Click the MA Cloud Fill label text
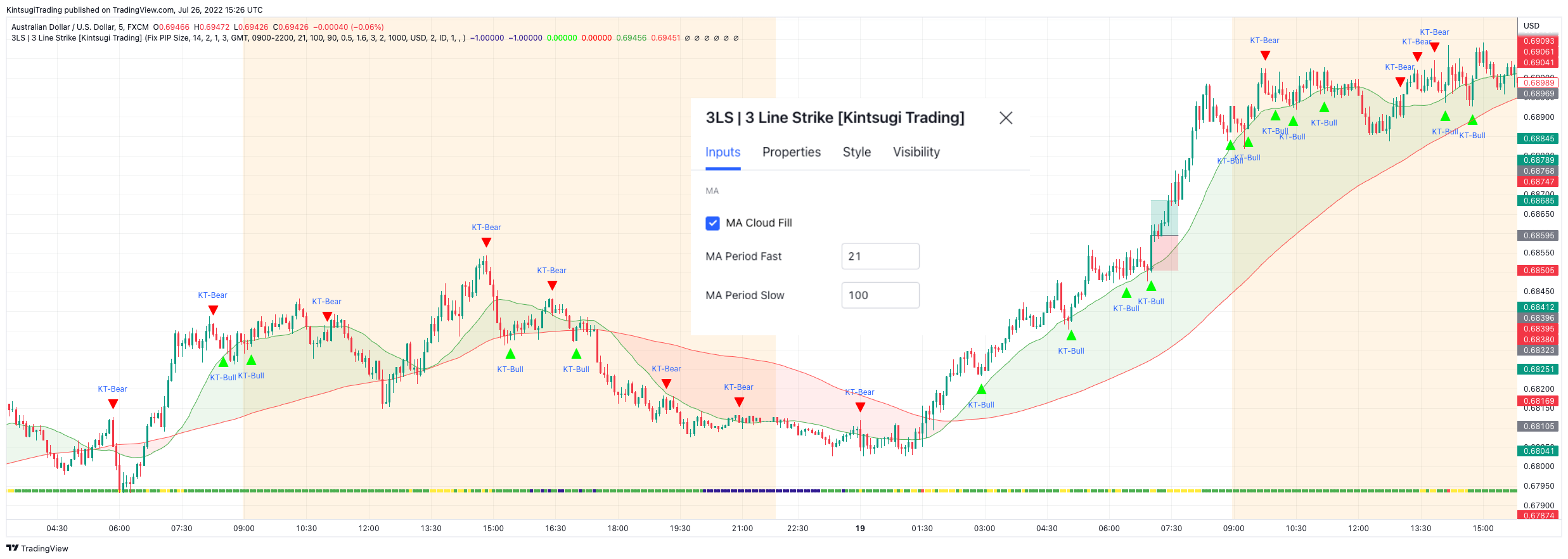 click(759, 223)
